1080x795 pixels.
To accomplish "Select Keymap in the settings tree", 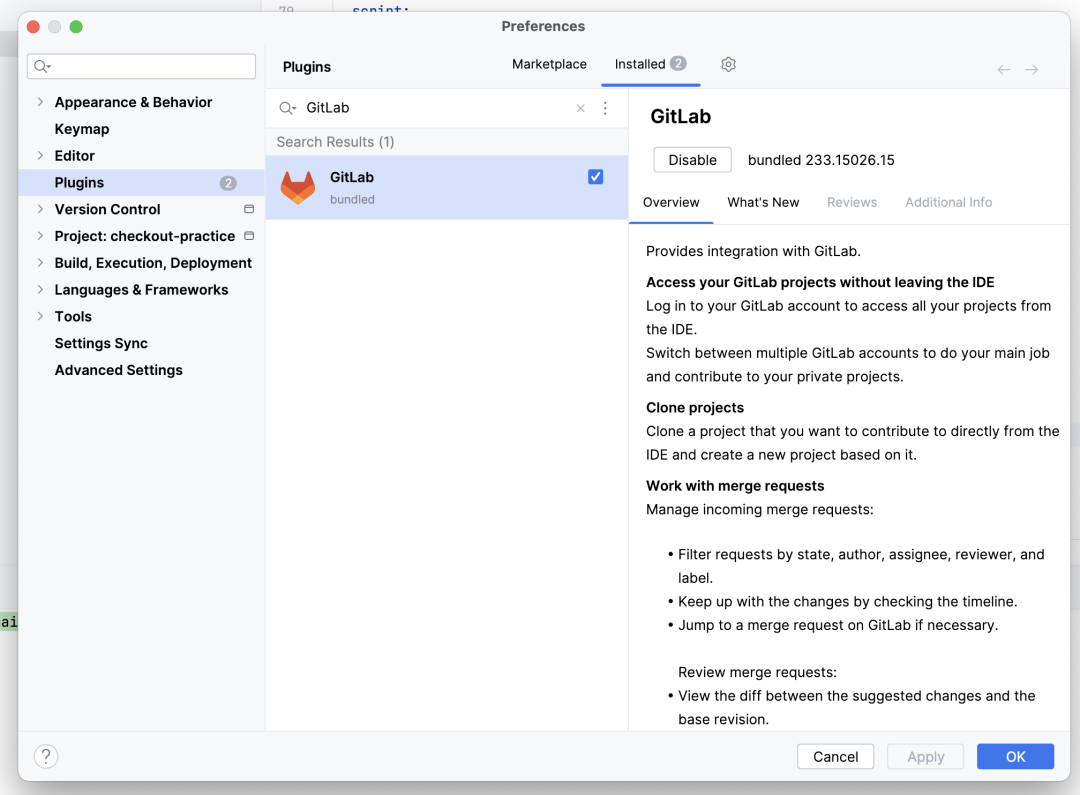I will [x=82, y=129].
